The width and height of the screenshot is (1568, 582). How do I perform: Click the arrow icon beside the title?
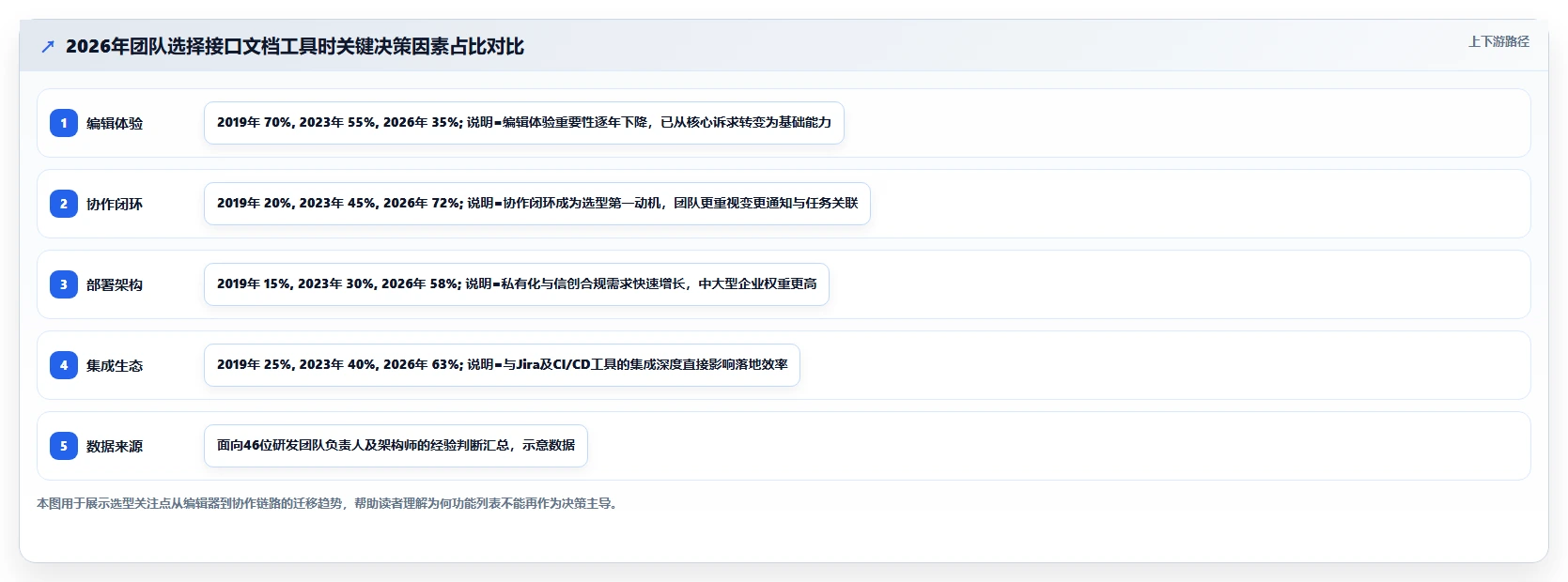coord(48,46)
